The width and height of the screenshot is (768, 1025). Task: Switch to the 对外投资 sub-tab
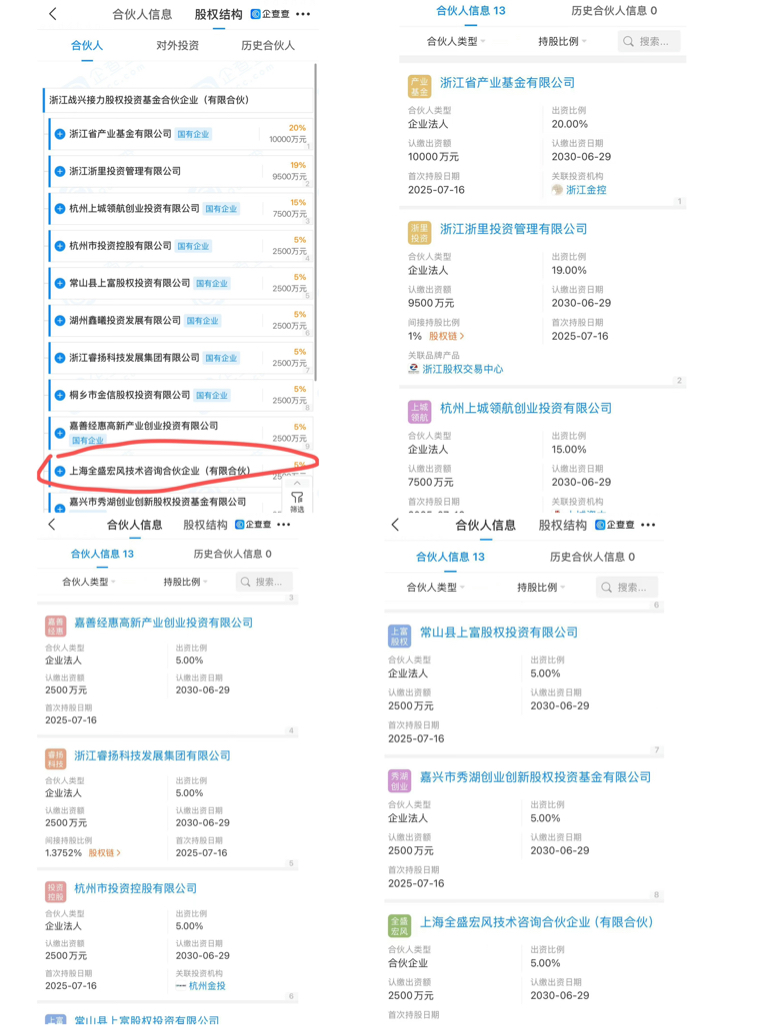pos(177,45)
